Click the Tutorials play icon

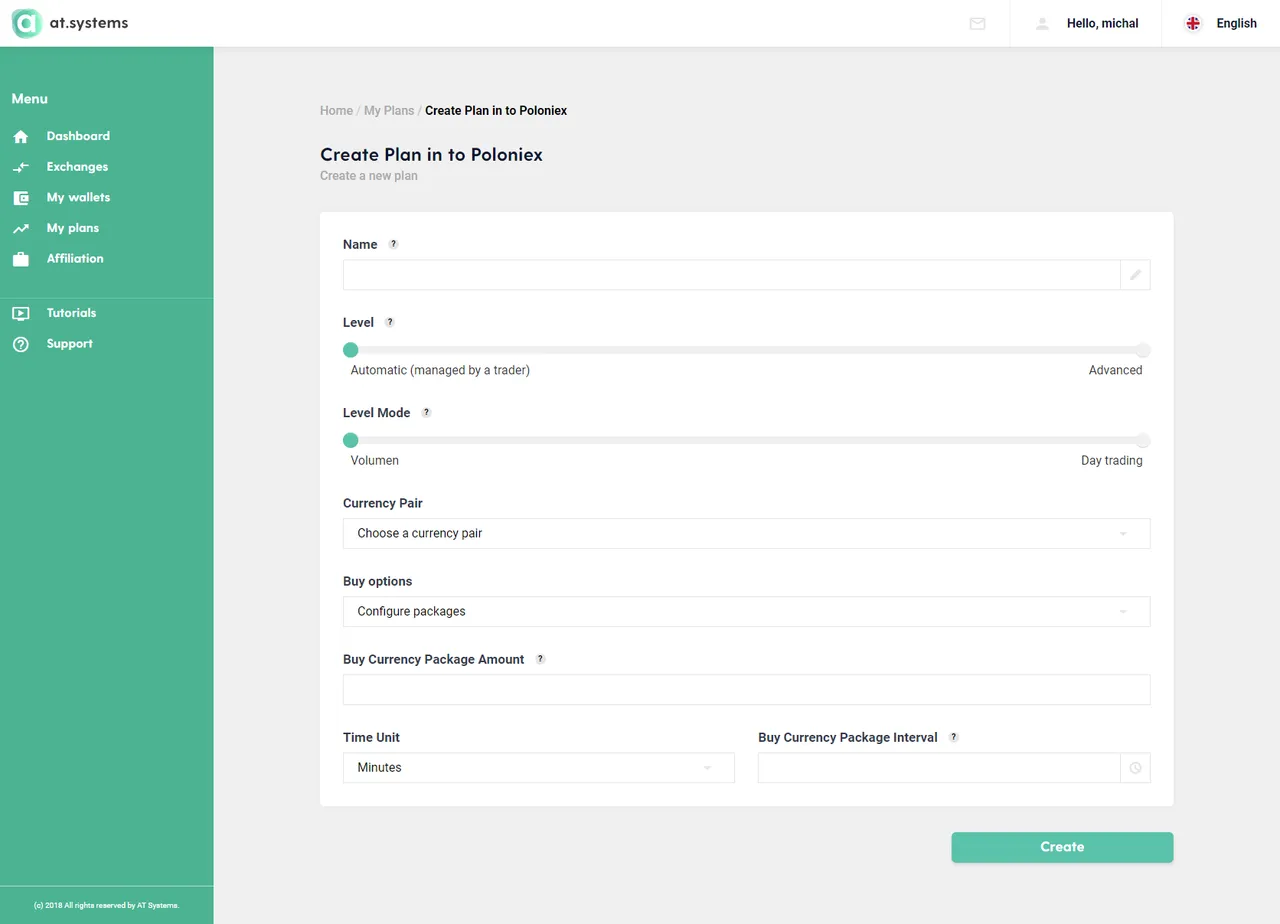click(x=21, y=313)
